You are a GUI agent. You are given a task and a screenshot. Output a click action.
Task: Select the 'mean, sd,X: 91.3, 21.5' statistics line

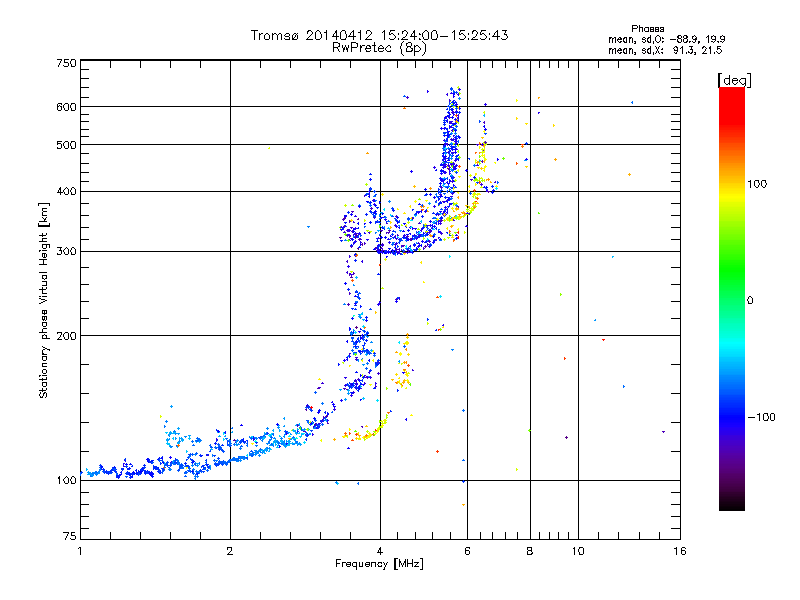[x=665, y=50]
